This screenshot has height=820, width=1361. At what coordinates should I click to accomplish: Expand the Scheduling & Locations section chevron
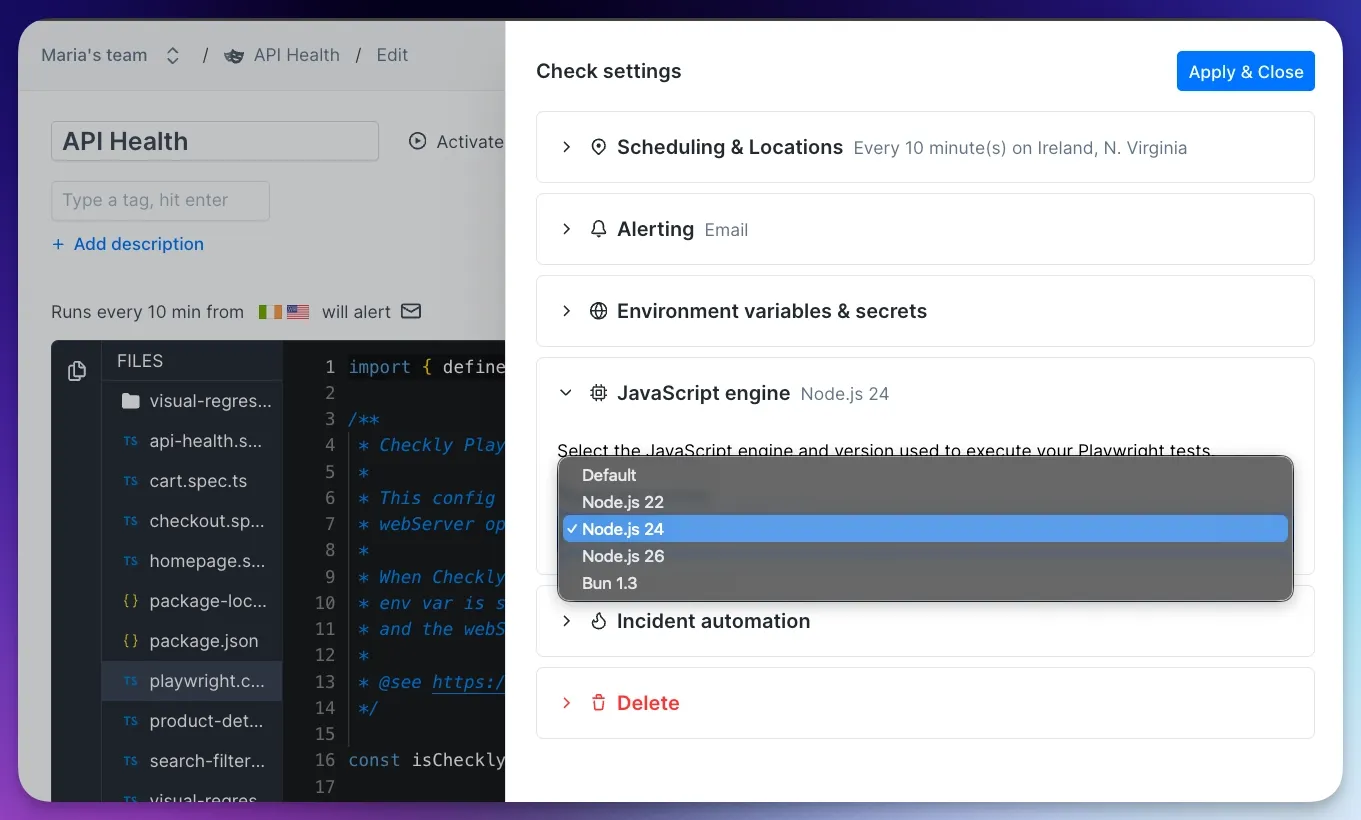[x=566, y=147]
